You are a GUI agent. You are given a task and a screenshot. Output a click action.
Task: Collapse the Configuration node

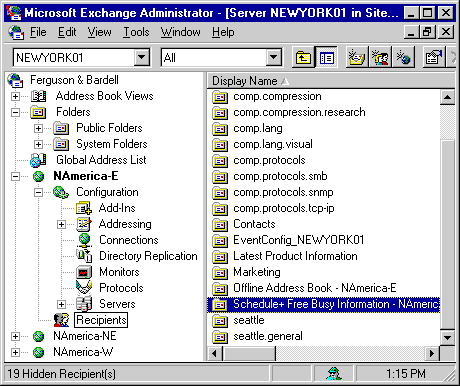pos(38,193)
